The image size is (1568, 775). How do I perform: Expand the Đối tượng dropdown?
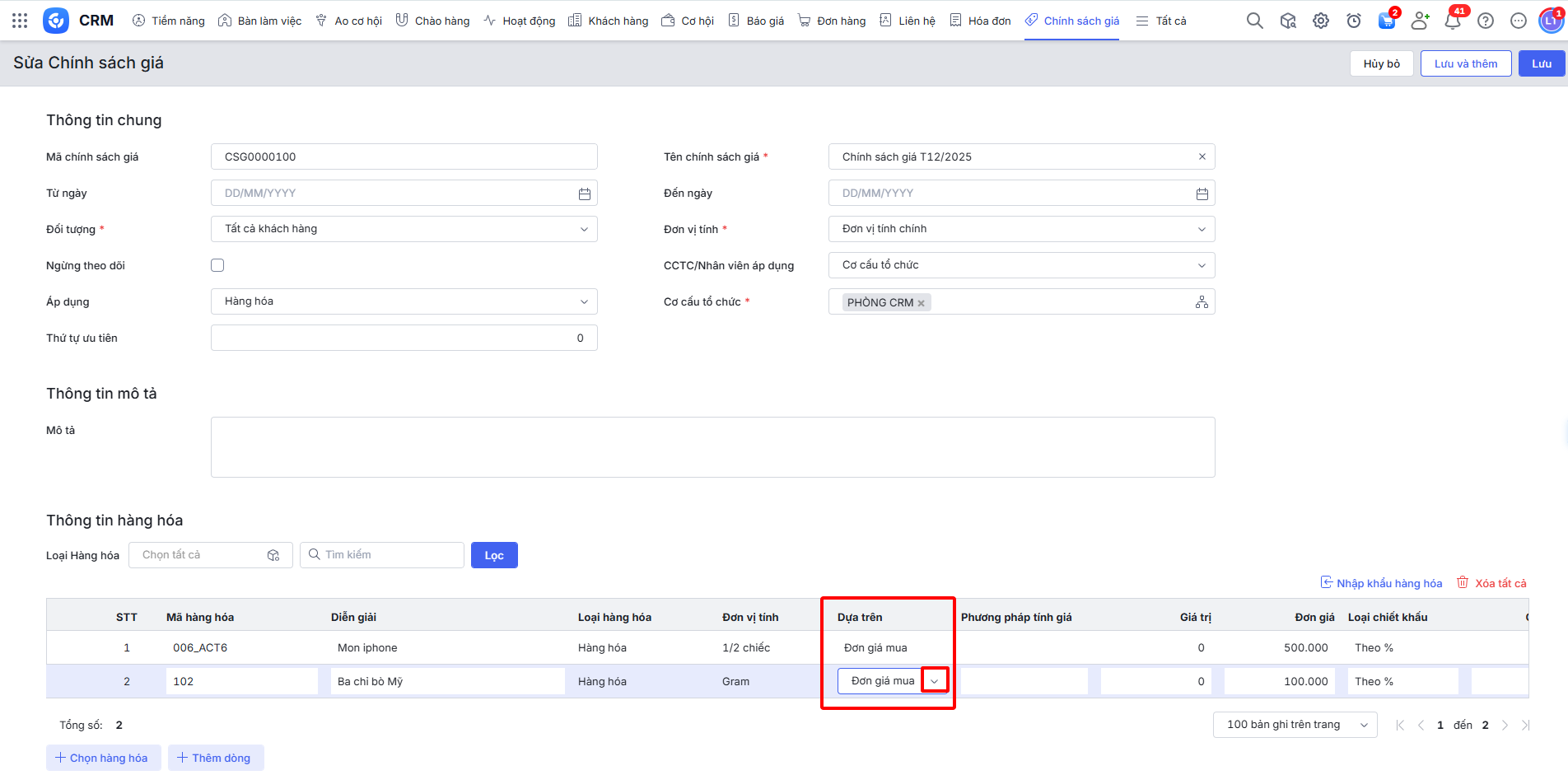(584, 229)
